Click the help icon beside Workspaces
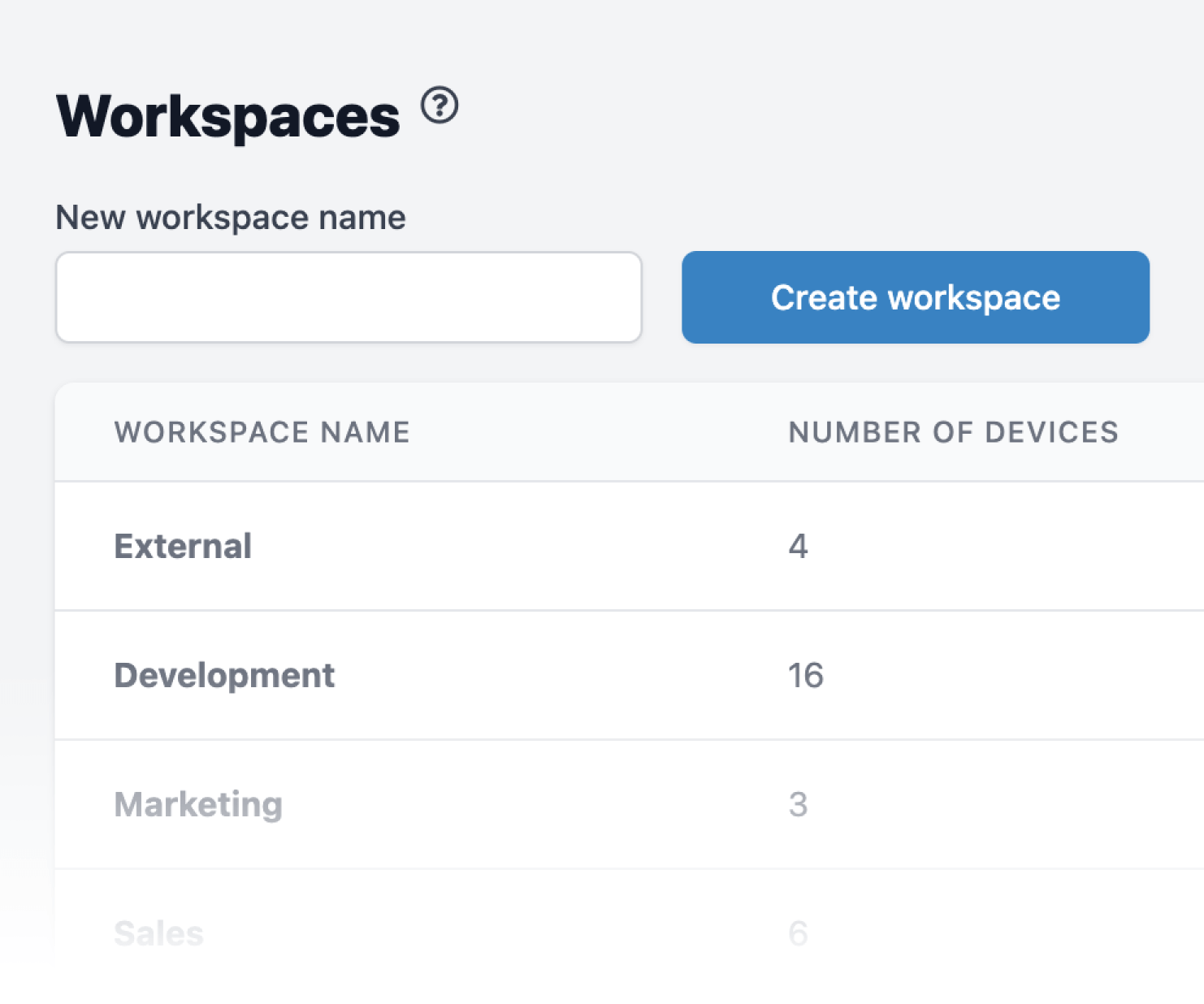 (x=440, y=106)
